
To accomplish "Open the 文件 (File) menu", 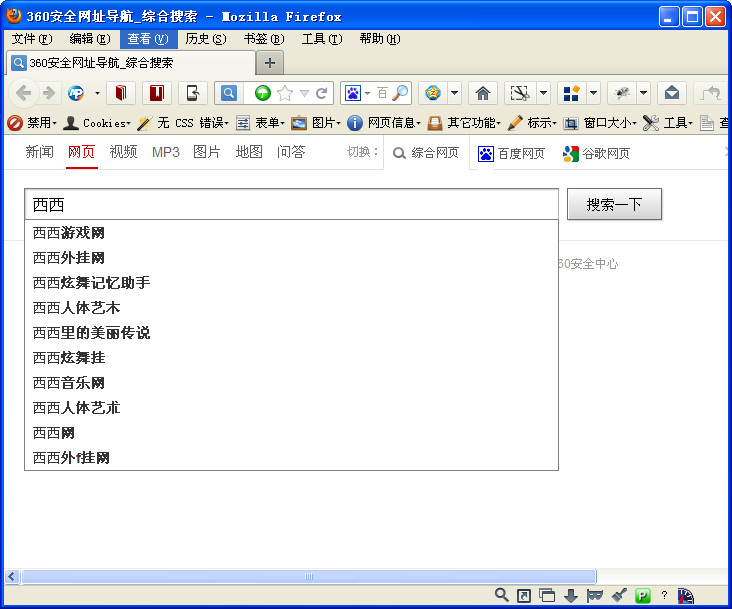I will pos(32,39).
